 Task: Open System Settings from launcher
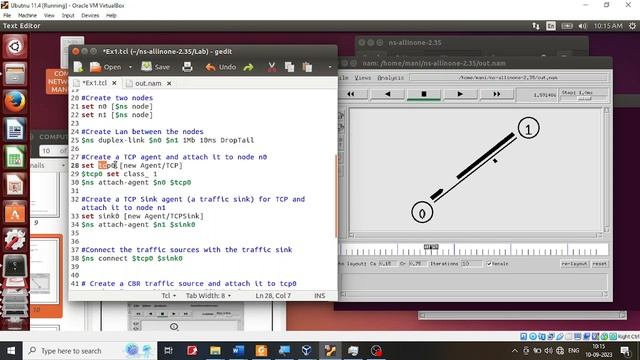tap(15, 240)
